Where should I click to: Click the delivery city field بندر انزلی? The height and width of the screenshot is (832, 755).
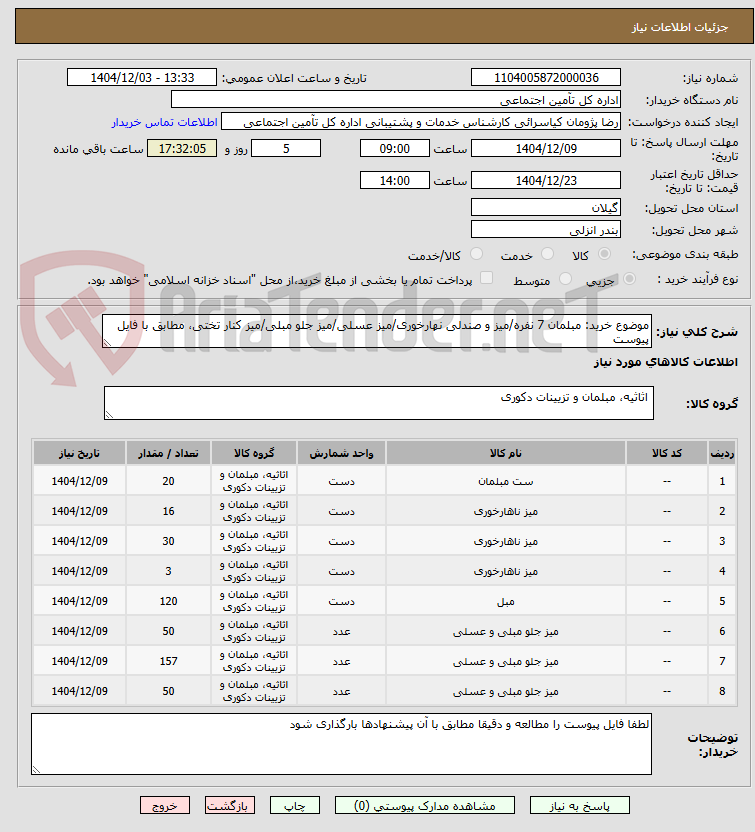coord(545,230)
